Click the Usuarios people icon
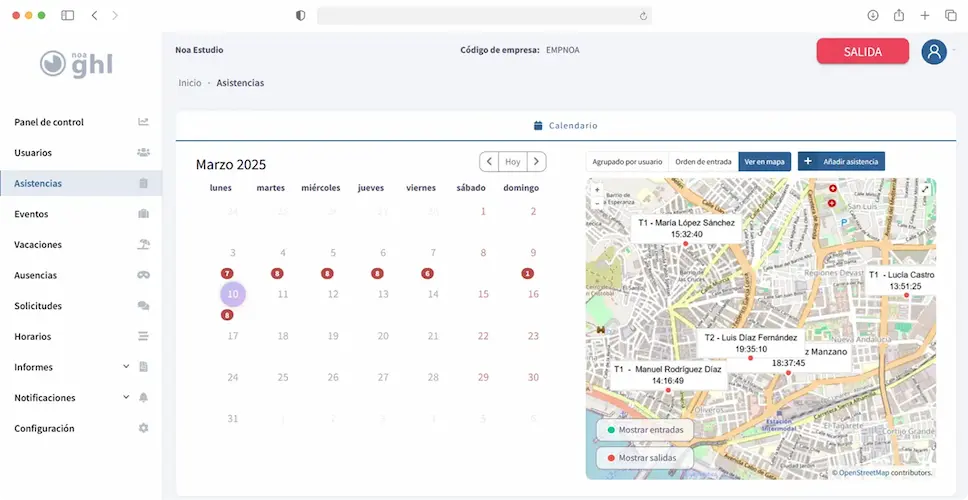Viewport: 968px width, 500px height. (x=143, y=152)
